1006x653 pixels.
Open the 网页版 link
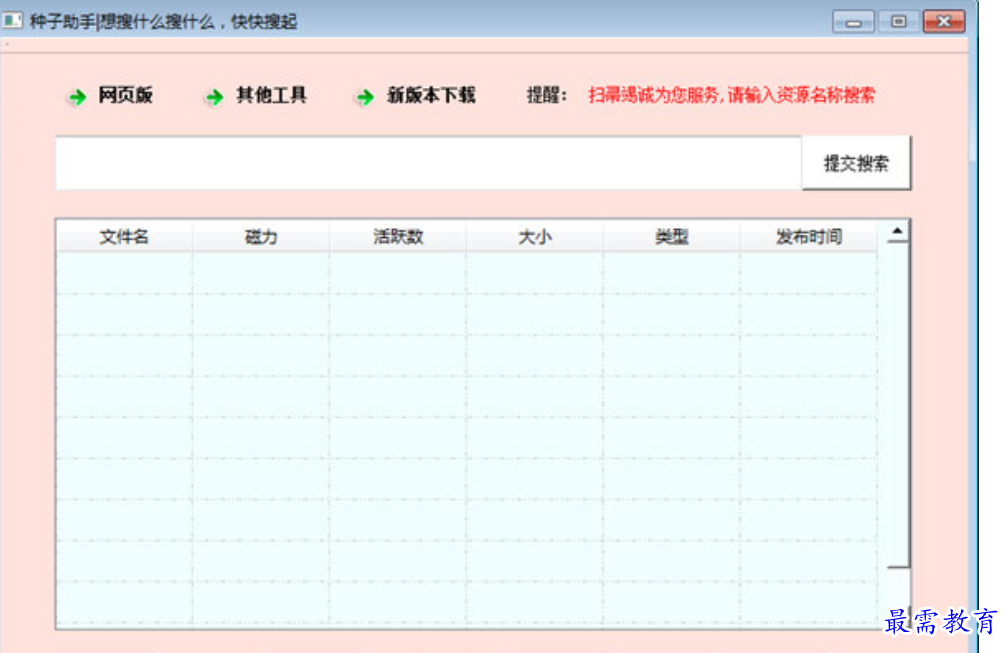click(125, 96)
